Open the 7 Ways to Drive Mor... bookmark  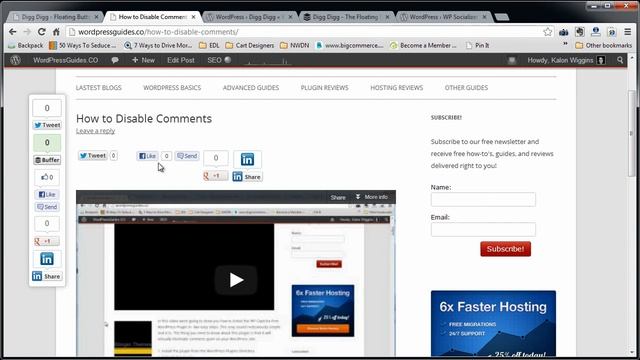click(158, 45)
